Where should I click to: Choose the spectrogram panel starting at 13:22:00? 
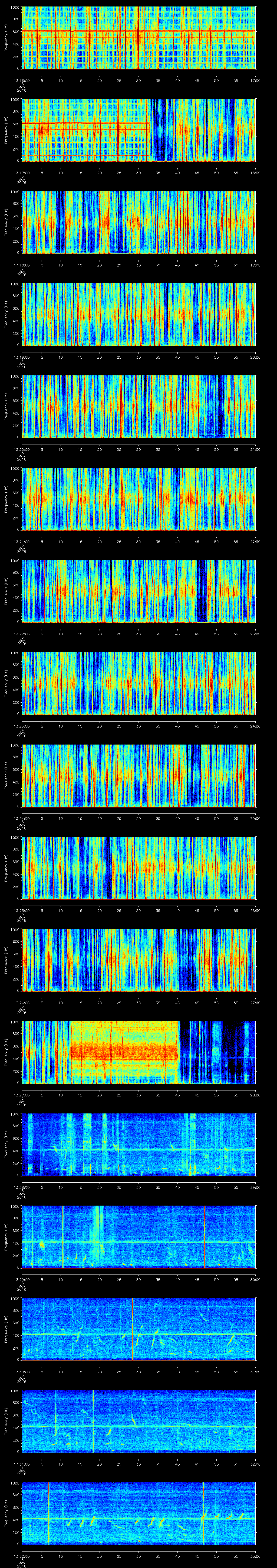pyautogui.click(x=139, y=590)
